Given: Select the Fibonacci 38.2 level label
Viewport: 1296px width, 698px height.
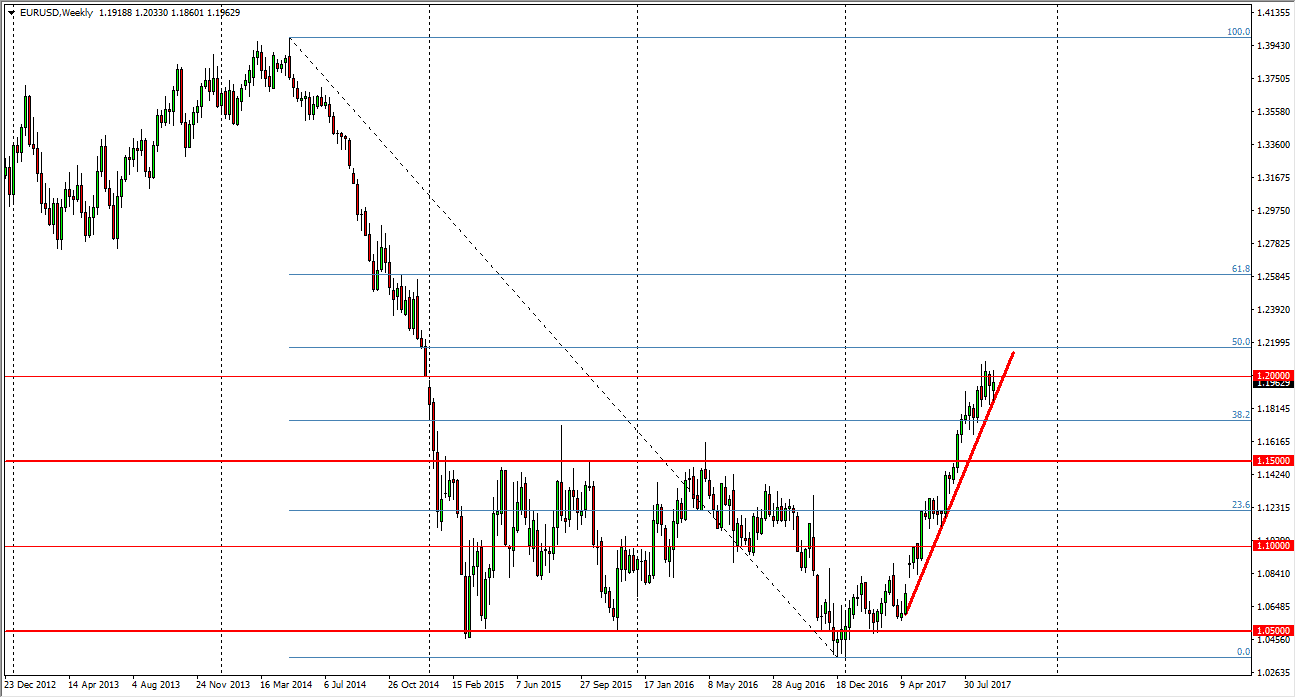Looking at the screenshot, I should [1240, 414].
